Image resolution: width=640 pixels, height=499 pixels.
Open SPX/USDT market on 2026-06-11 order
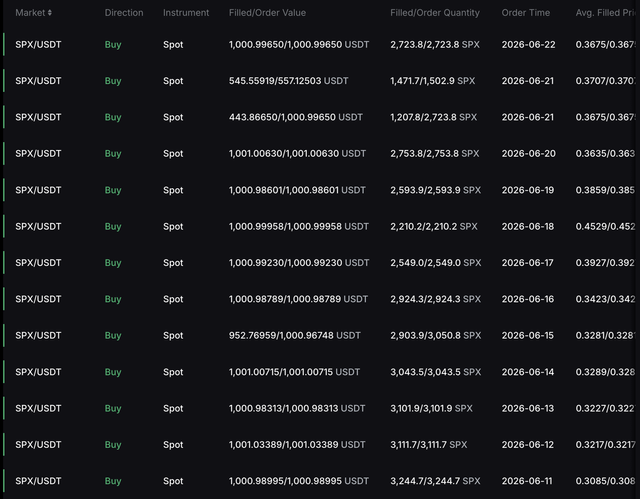pos(38,481)
